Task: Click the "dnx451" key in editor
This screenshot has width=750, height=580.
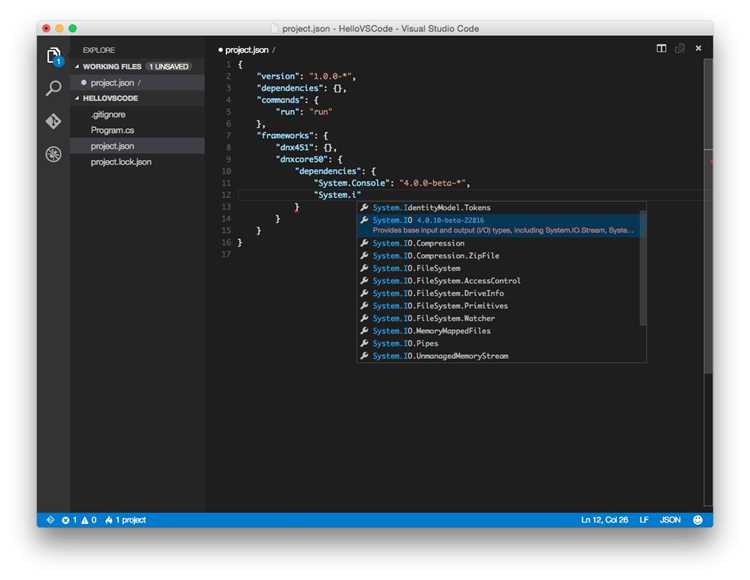Action: click(x=294, y=148)
